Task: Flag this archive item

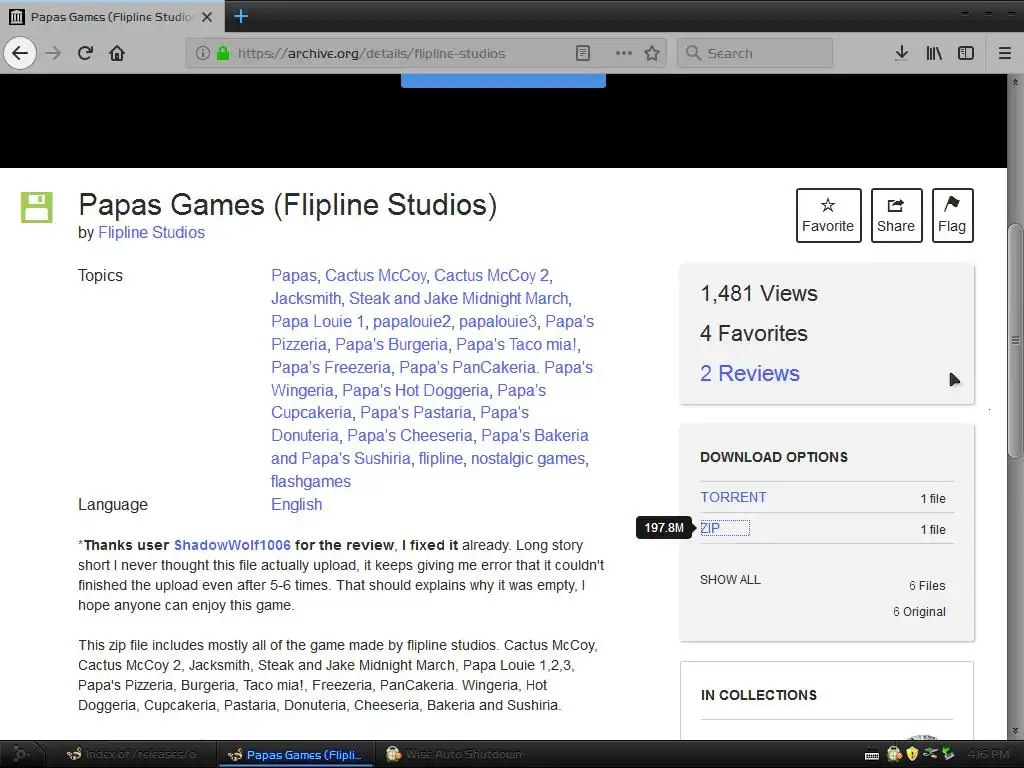Action: pyautogui.click(x=952, y=216)
